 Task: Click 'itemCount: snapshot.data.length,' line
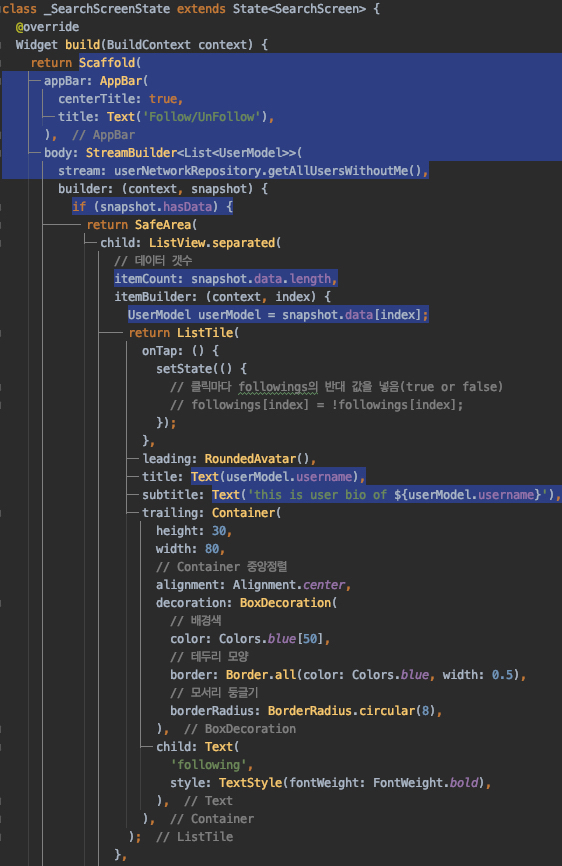pos(226,278)
